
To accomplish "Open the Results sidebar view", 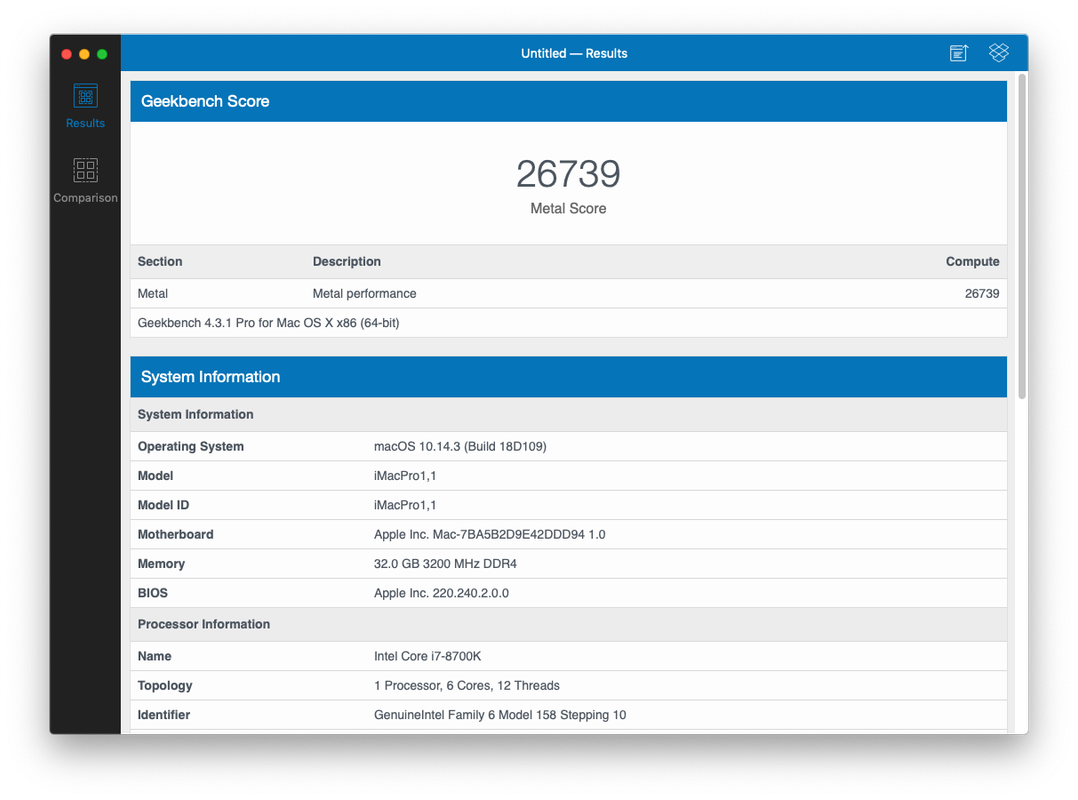I will [85, 106].
